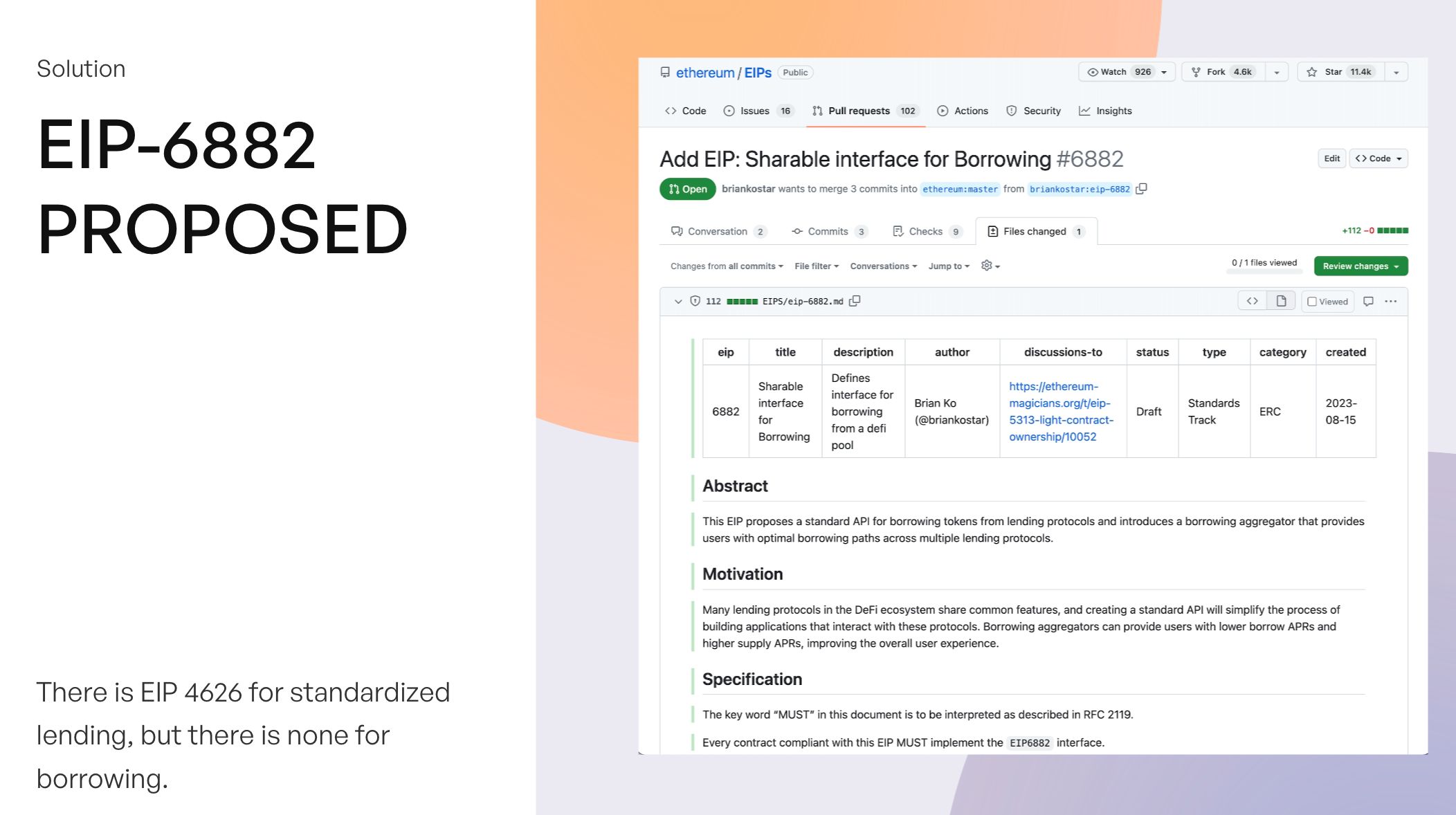Screen dimensions: 1456x815
Task: Click the diff expand icon for eip-6882.md
Action: [679, 301]
